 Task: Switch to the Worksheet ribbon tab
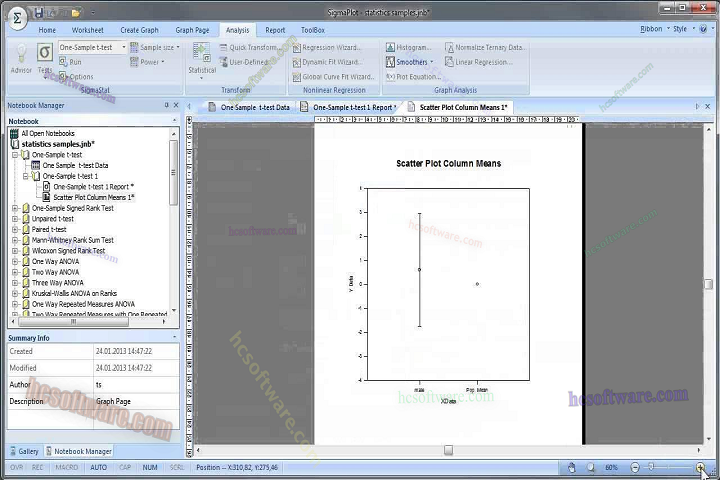click(x=87, y=30)
